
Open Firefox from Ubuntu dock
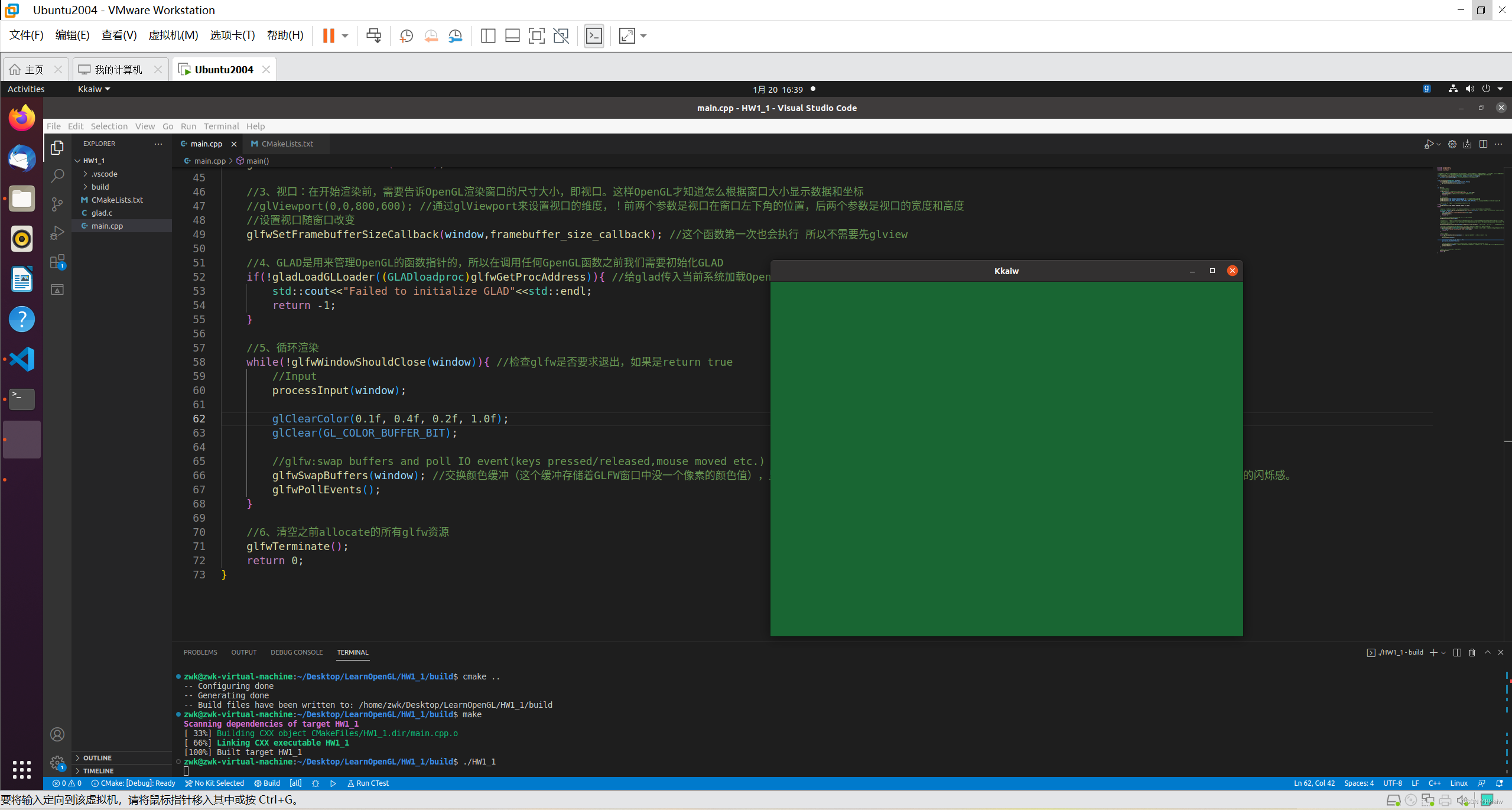(22, 118)
